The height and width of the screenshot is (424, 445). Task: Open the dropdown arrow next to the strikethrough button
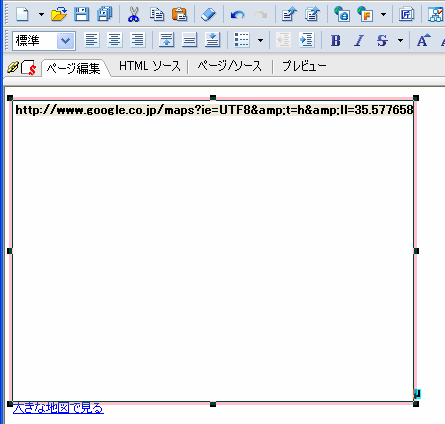coord(400,41)
